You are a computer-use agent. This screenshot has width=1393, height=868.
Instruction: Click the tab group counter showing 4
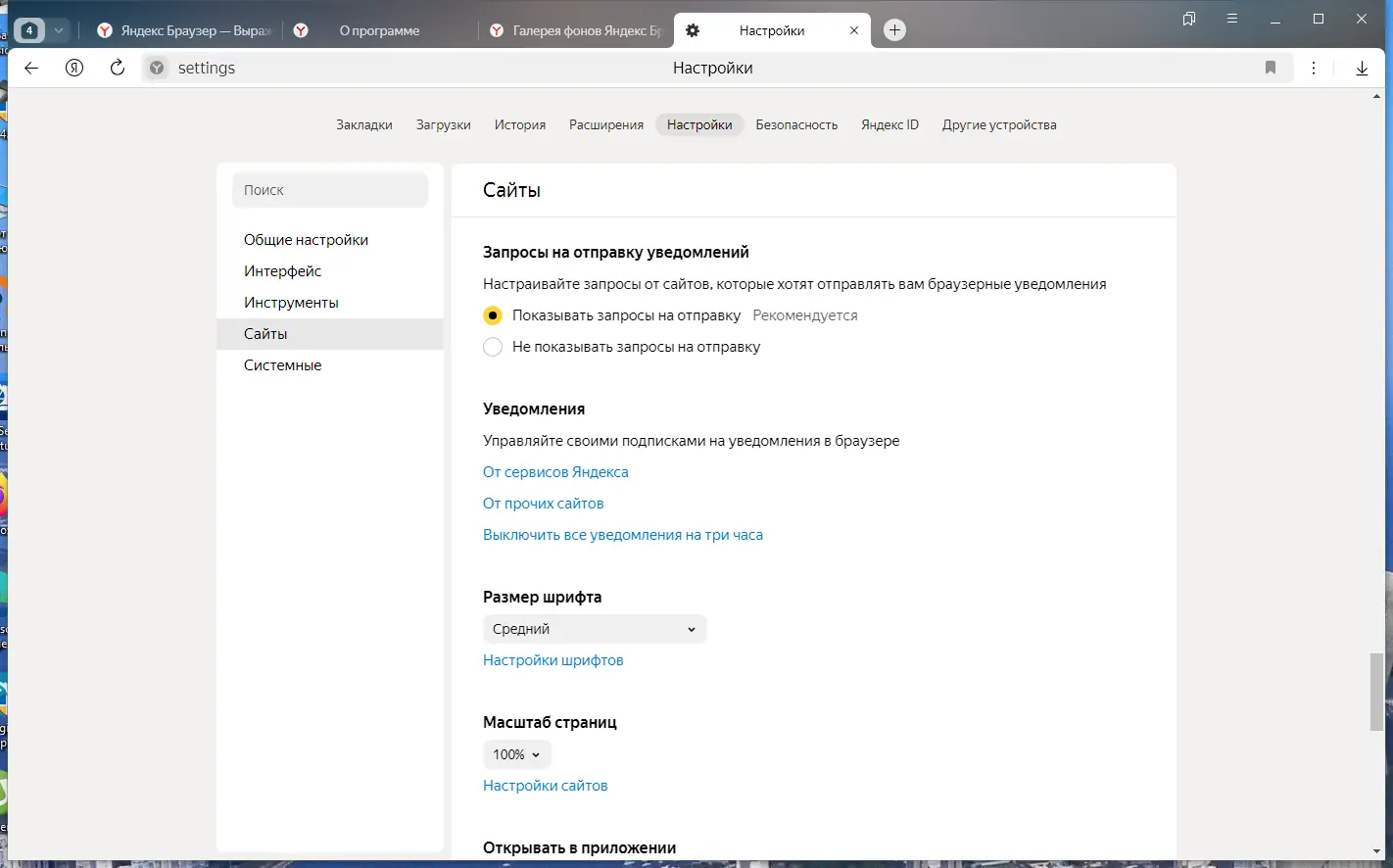click(x=29, y=30)
